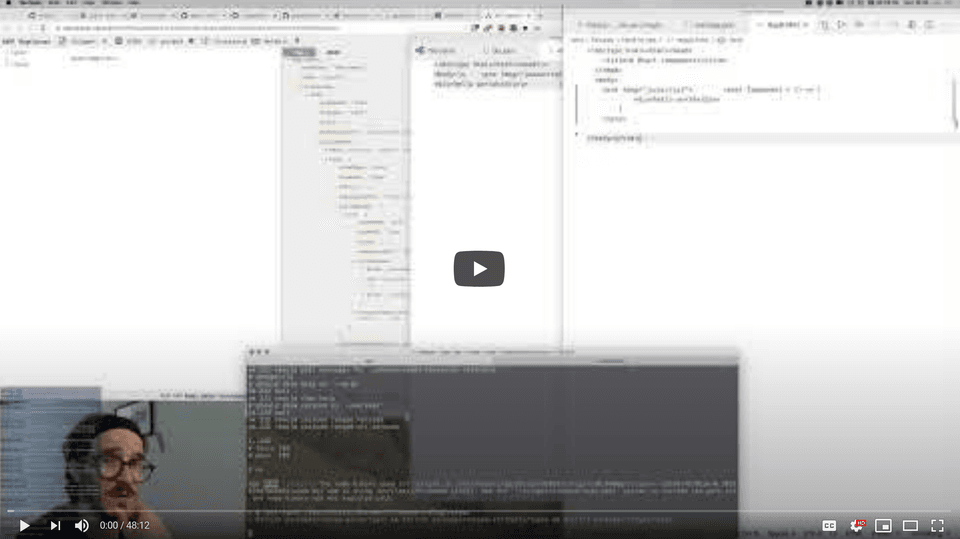Open the HD settings gear menu
The image size is (960, 539).
857,526
